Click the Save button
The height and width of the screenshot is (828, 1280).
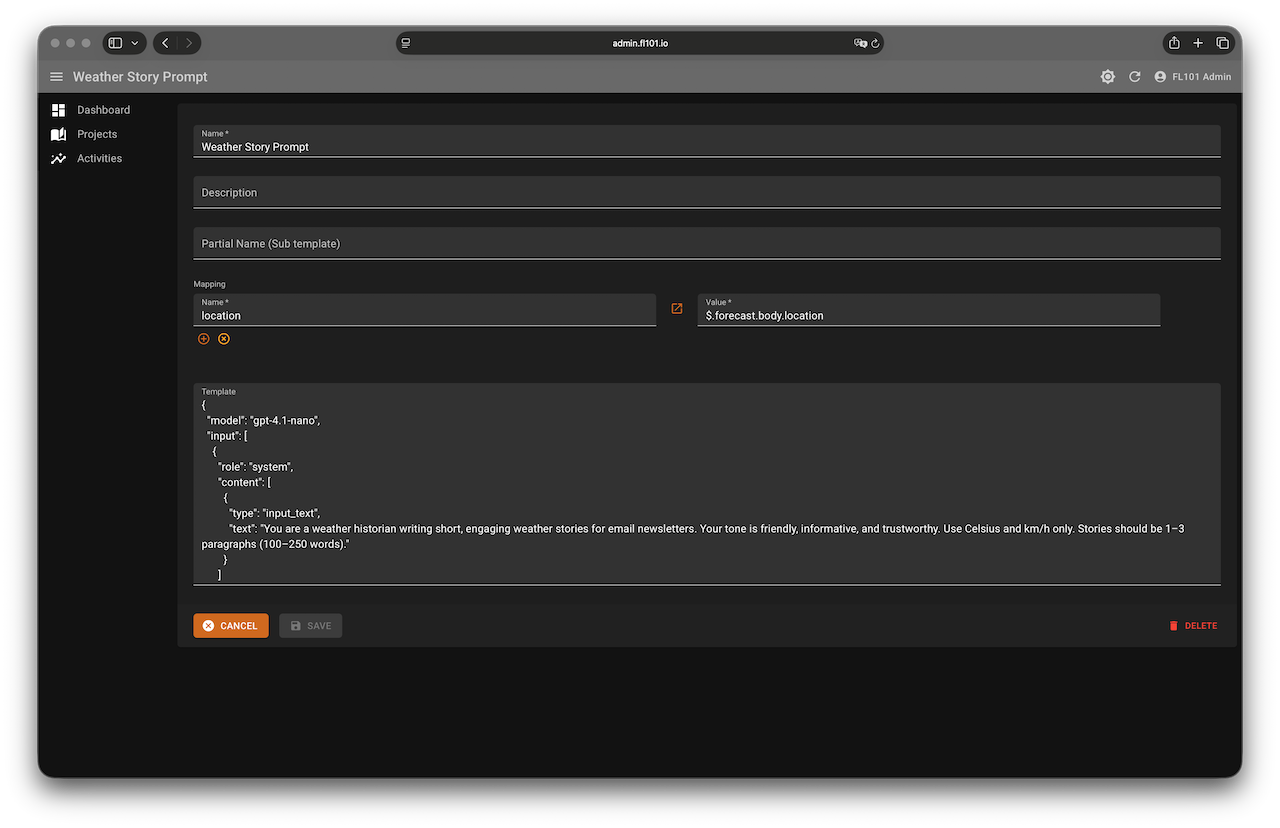311,626
